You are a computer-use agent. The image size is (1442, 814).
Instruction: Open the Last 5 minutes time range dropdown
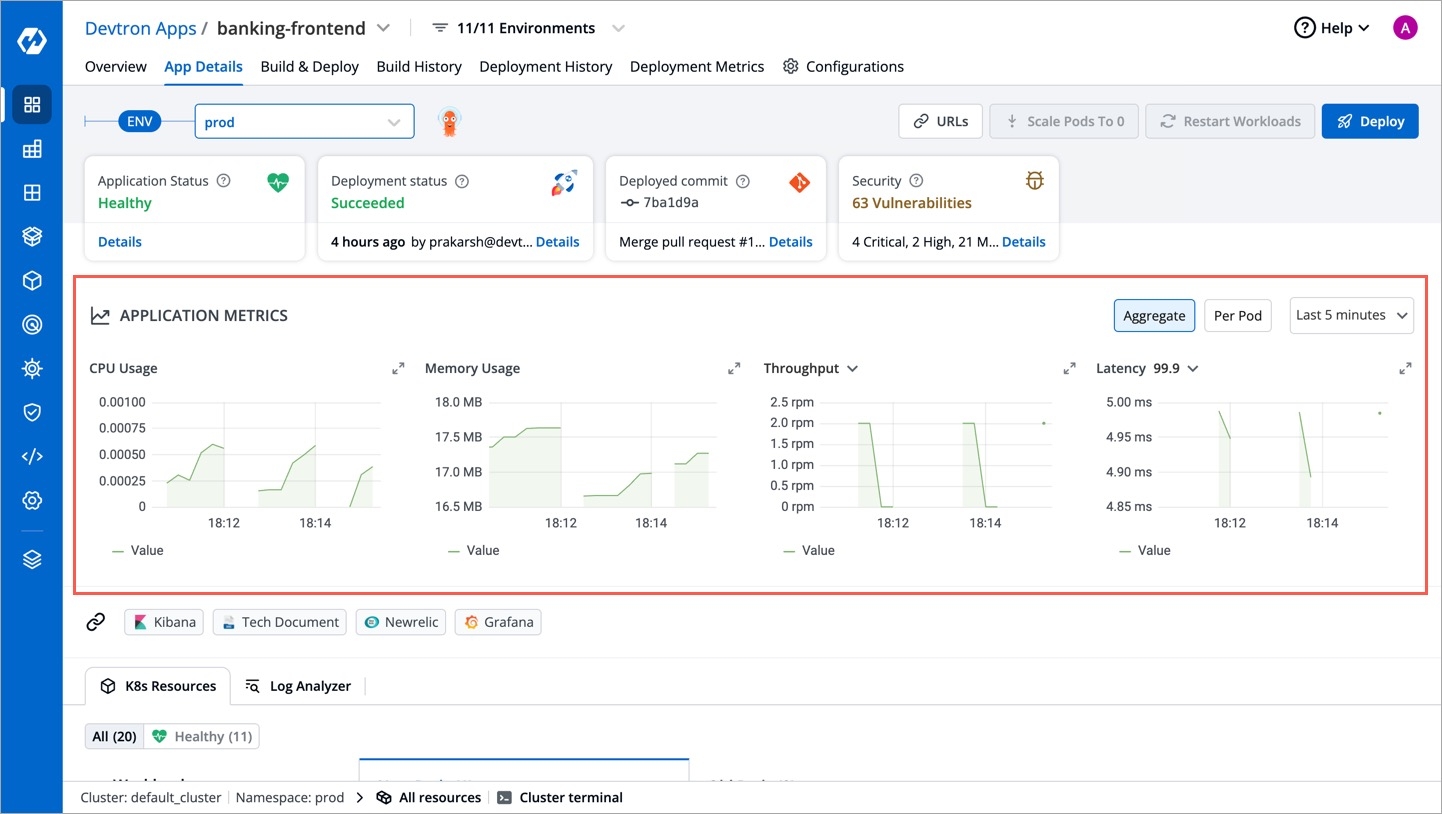click(x=1351, y=315)
